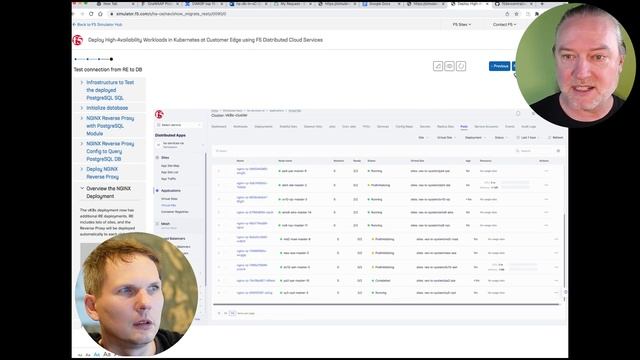Expand Infrastructure to Test the deployed PostgreSQL SQL
The image size is (640, 360).
109,90
